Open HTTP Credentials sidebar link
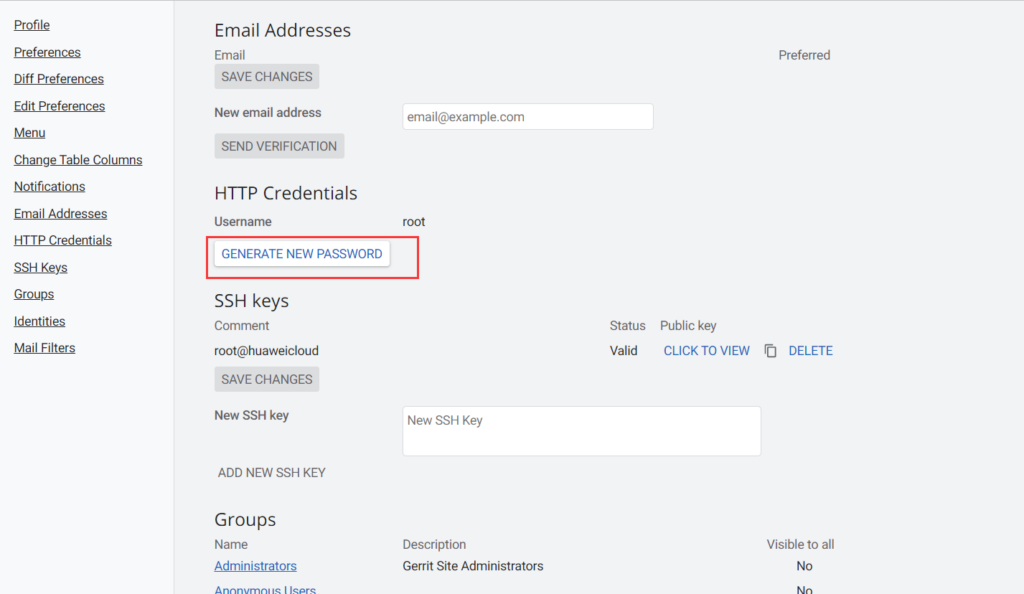This screenshot has width=1024, height=594. [63, 240]
